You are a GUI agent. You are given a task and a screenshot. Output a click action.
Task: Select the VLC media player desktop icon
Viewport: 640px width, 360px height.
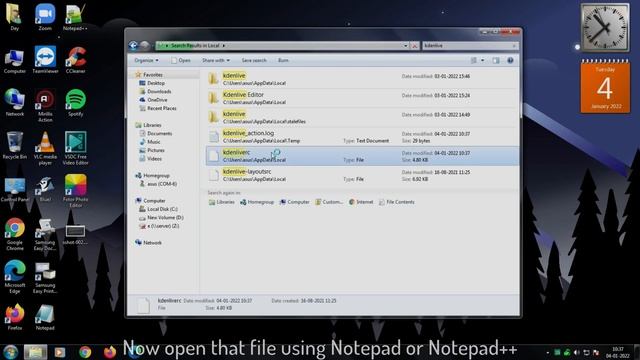point(45,149)
